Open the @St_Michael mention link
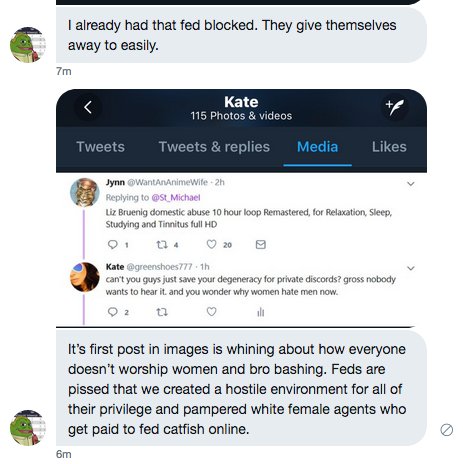Screen dimensions: 463x464 pos(176,198)
